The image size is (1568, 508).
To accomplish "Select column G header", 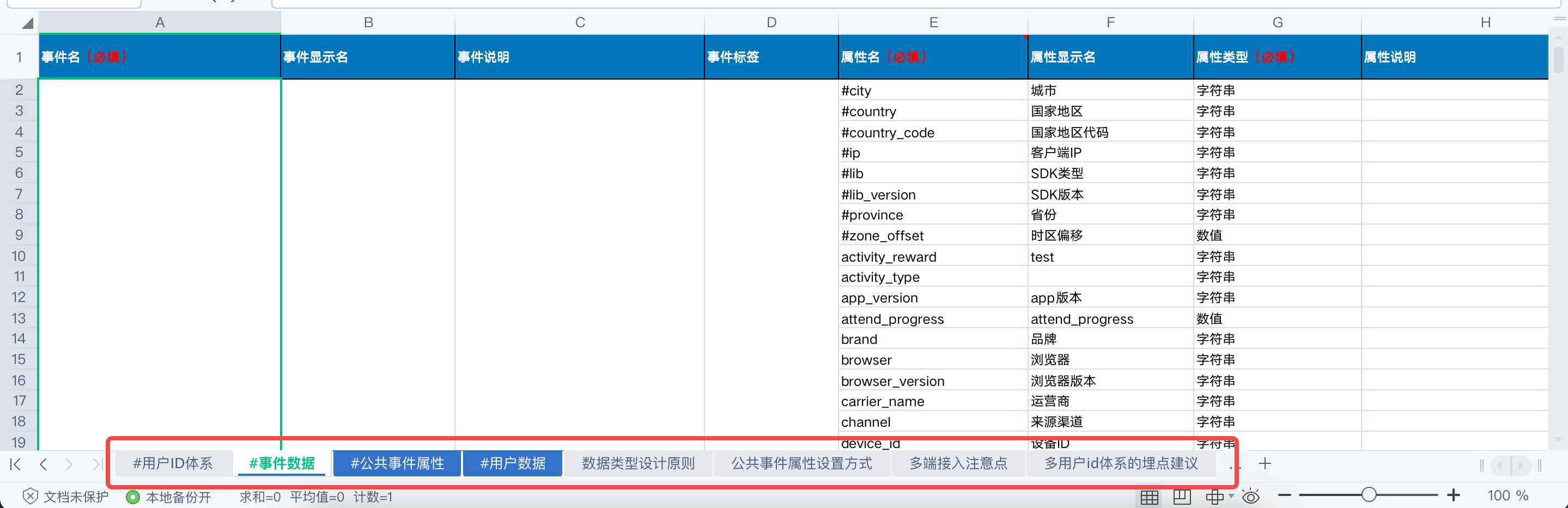I will (x=1277, y=22).
